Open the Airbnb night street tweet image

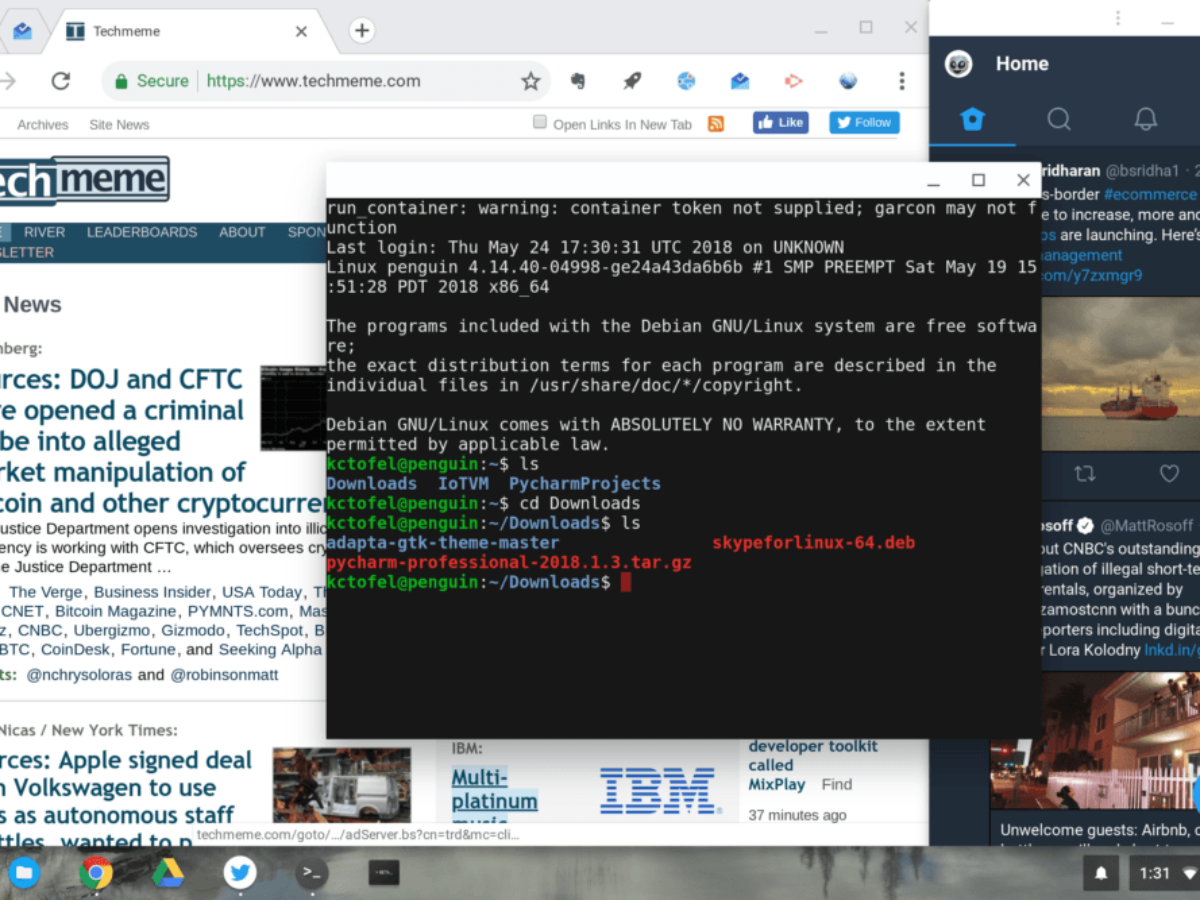point(1095,740)
